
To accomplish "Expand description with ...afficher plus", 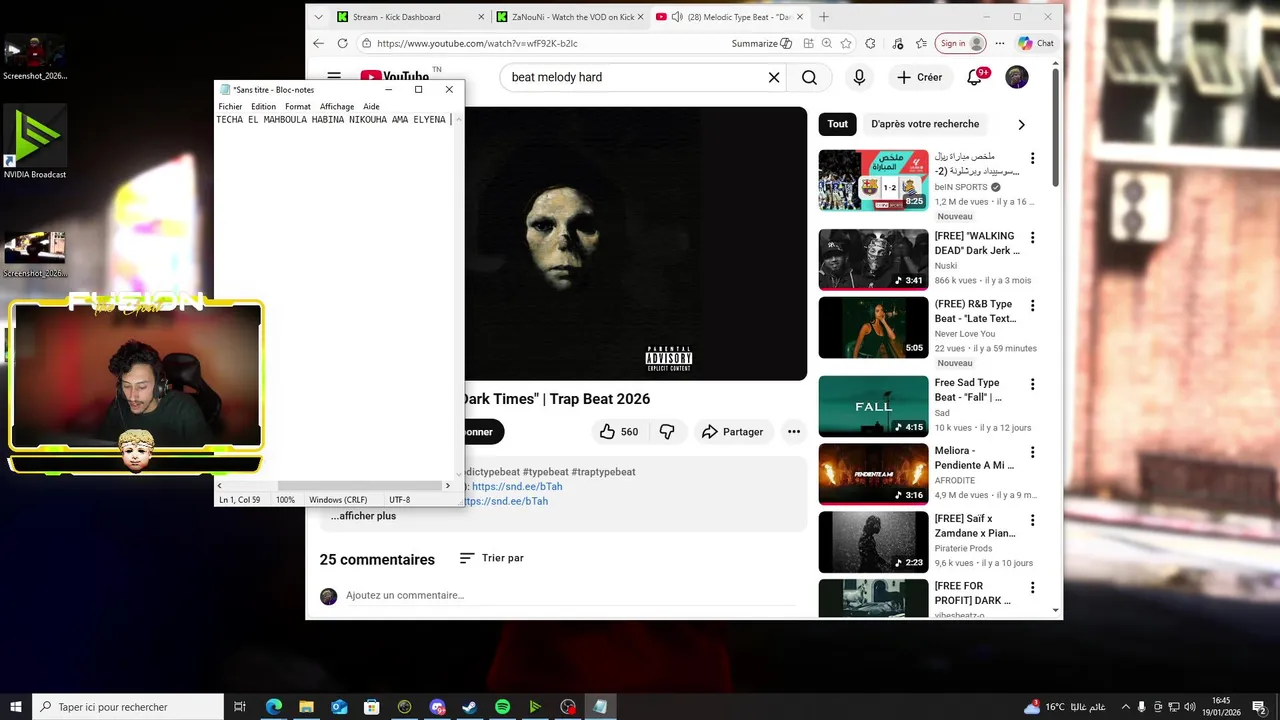I will click(364, 516).
